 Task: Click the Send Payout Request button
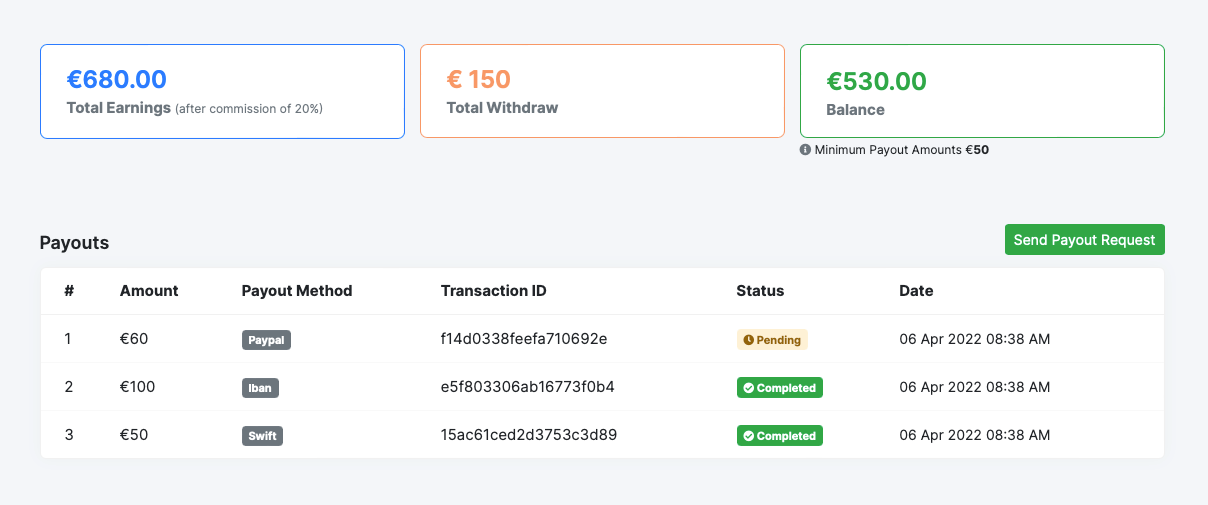tap(1084, 240)
